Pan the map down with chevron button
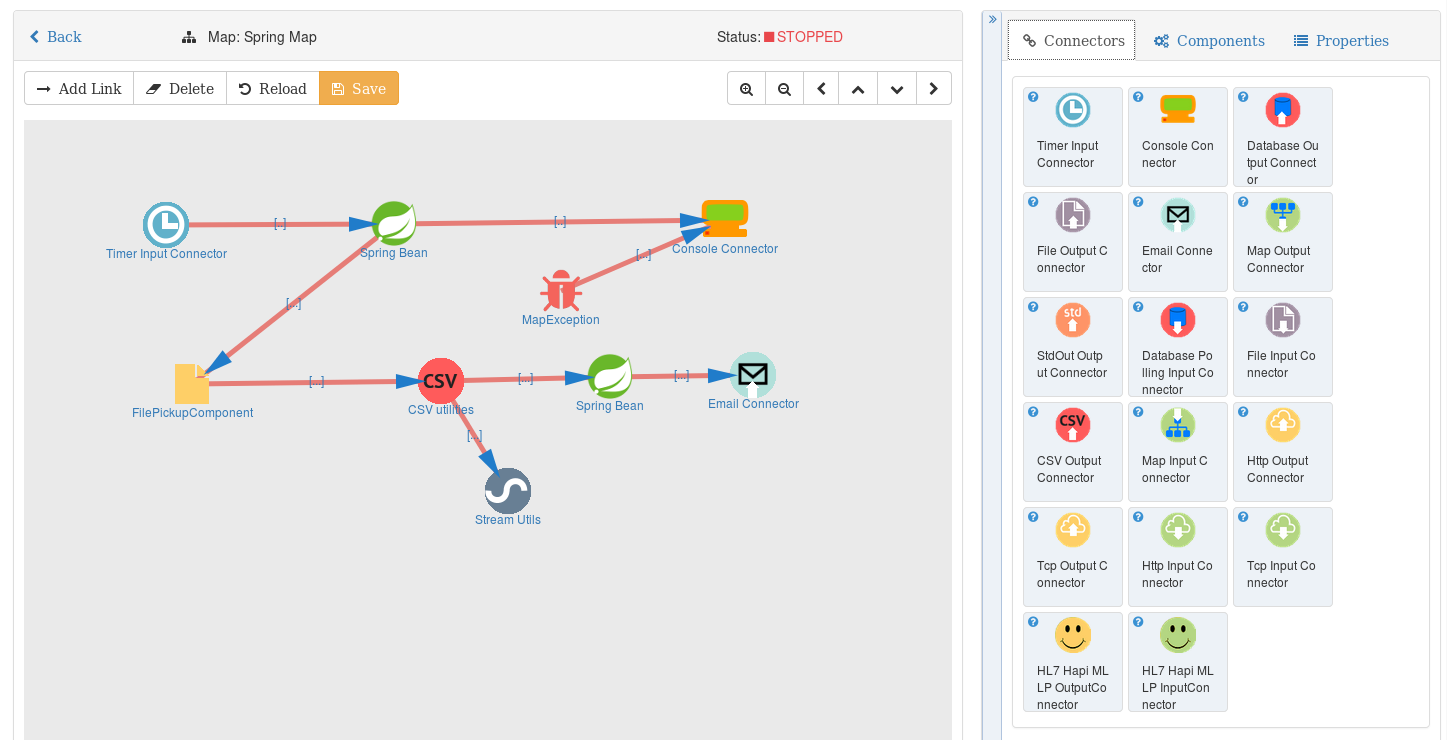 (897, 89)
